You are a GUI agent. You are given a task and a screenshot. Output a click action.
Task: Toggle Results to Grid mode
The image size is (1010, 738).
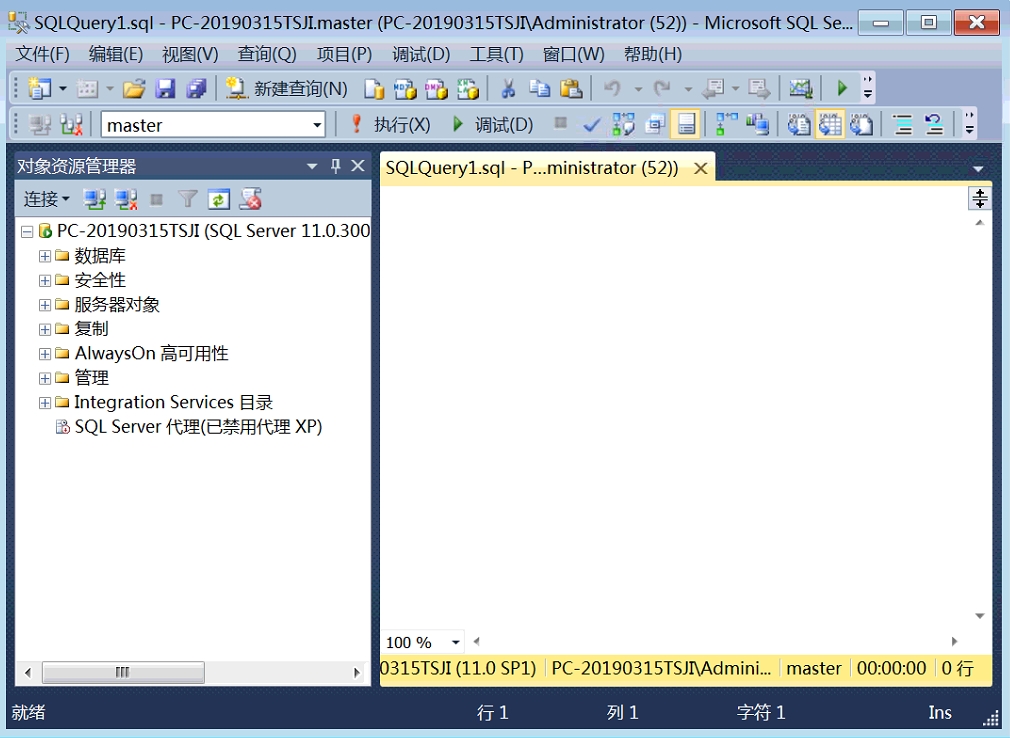click(x=830, y=125)
